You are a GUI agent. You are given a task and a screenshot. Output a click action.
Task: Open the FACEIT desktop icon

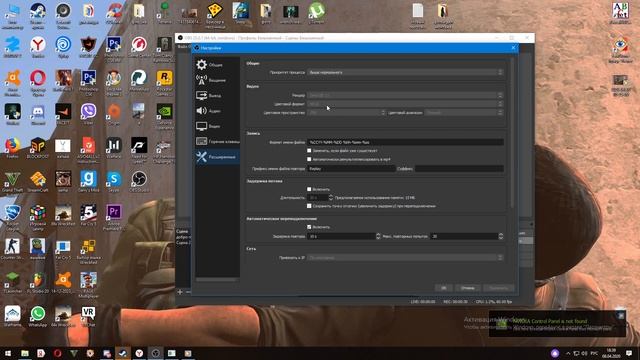pyautogui.click(x=63, y=114)
